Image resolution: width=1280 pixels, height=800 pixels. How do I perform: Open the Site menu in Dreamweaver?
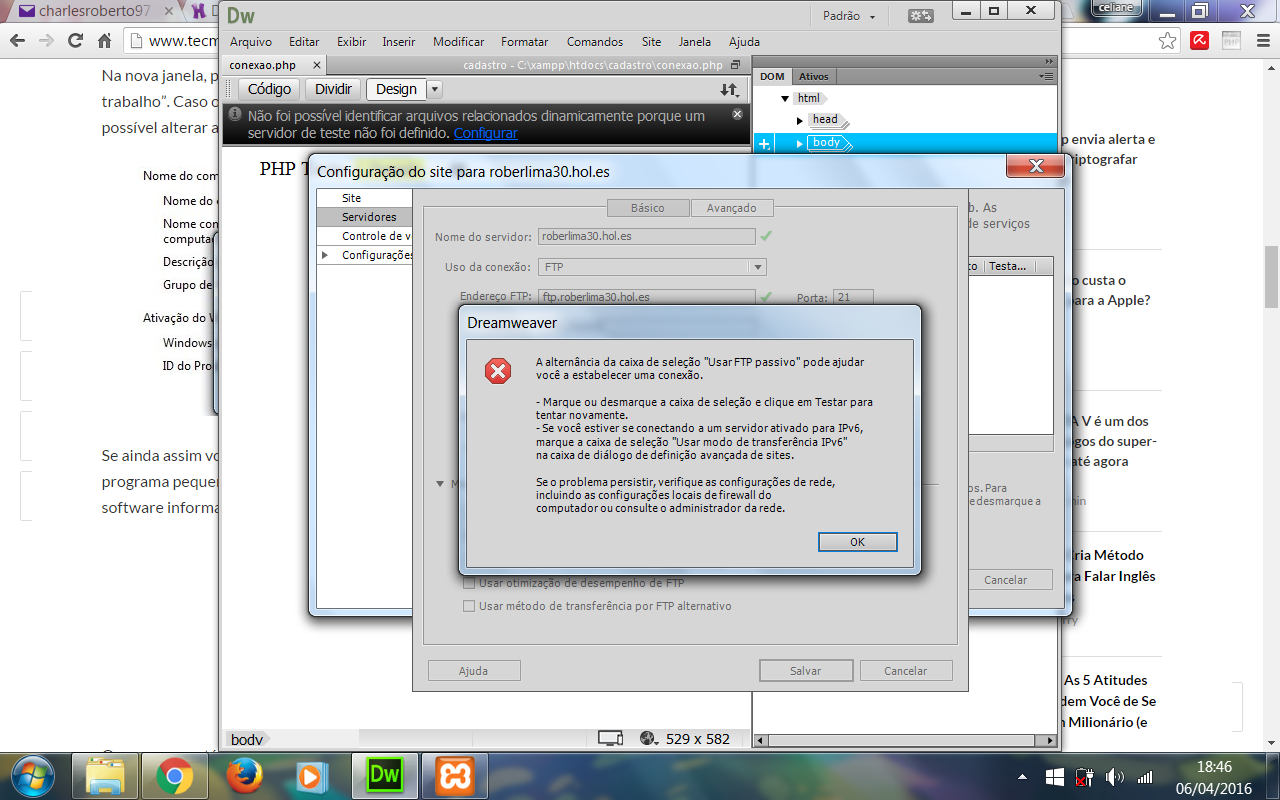pos(652,42)
